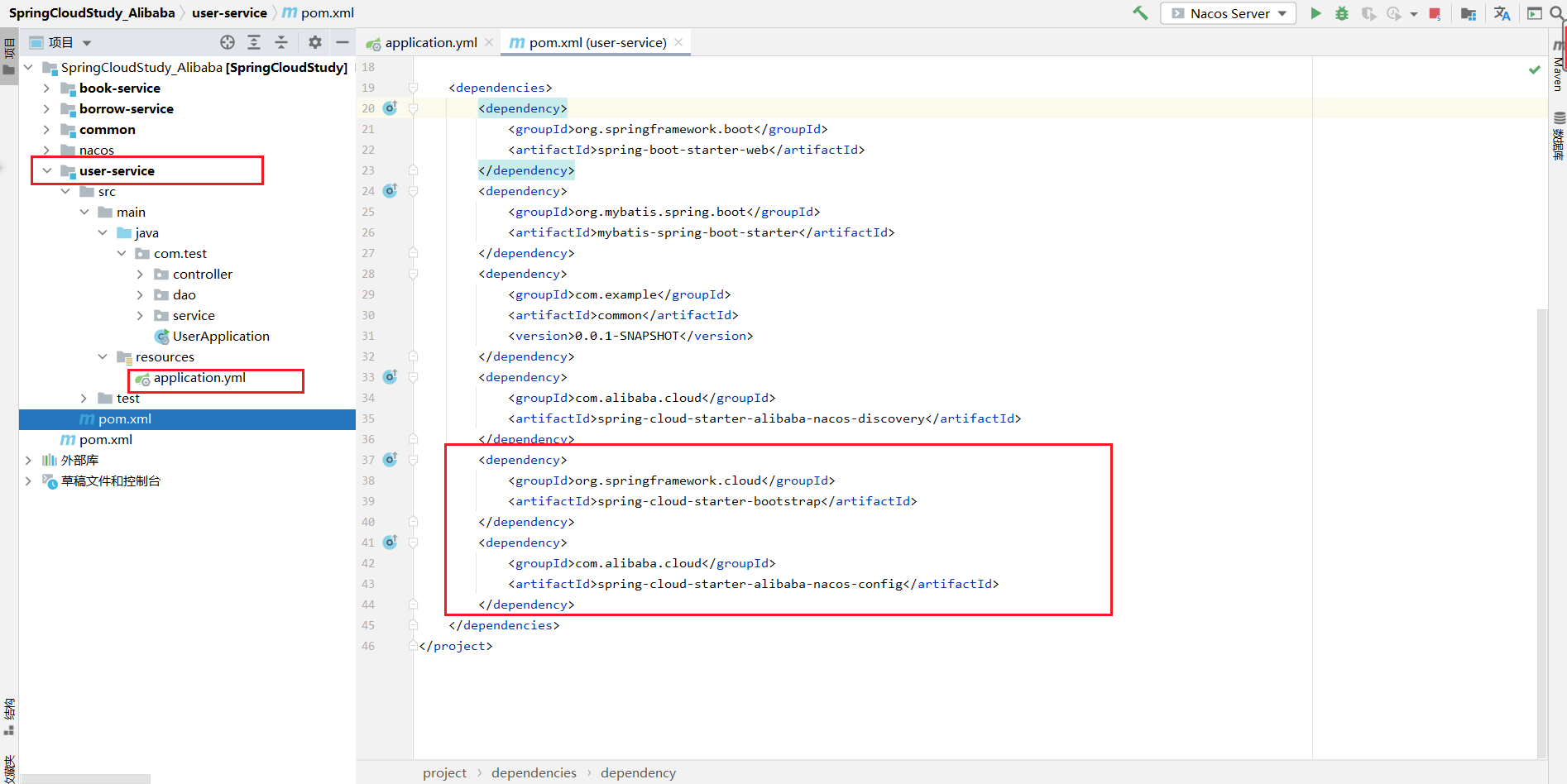Click the Run with Coverage icon
Screen dimensions: 1567x784
(1368, 13)
